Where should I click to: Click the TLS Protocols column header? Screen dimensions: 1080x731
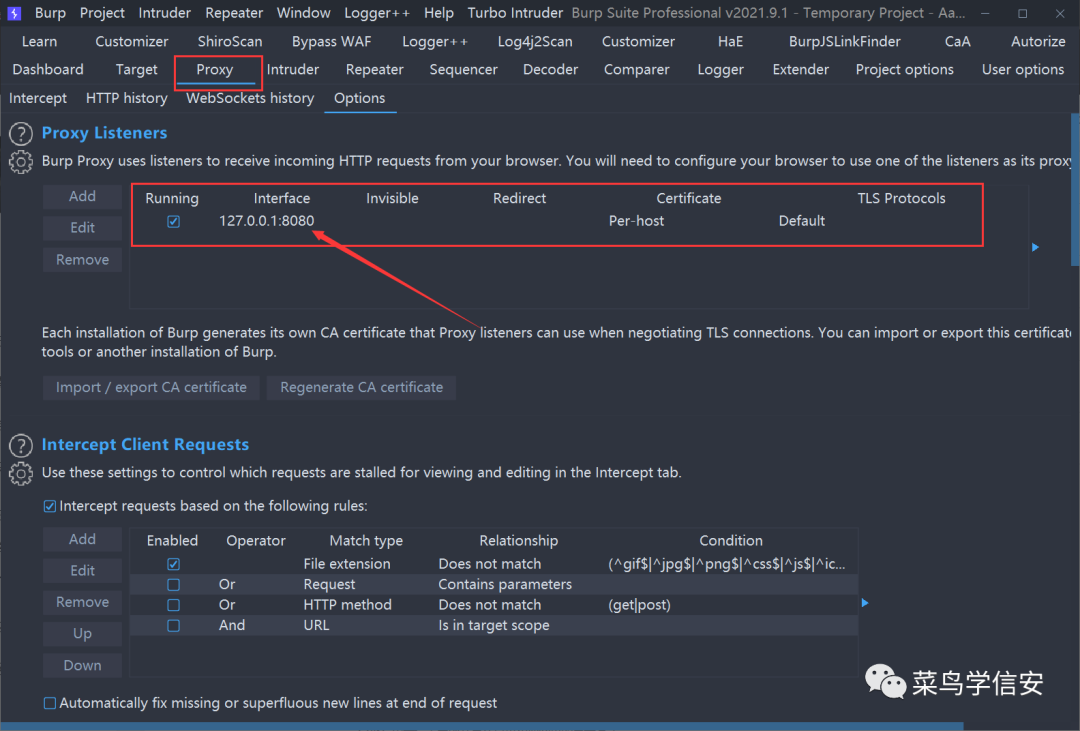(901, 198)
